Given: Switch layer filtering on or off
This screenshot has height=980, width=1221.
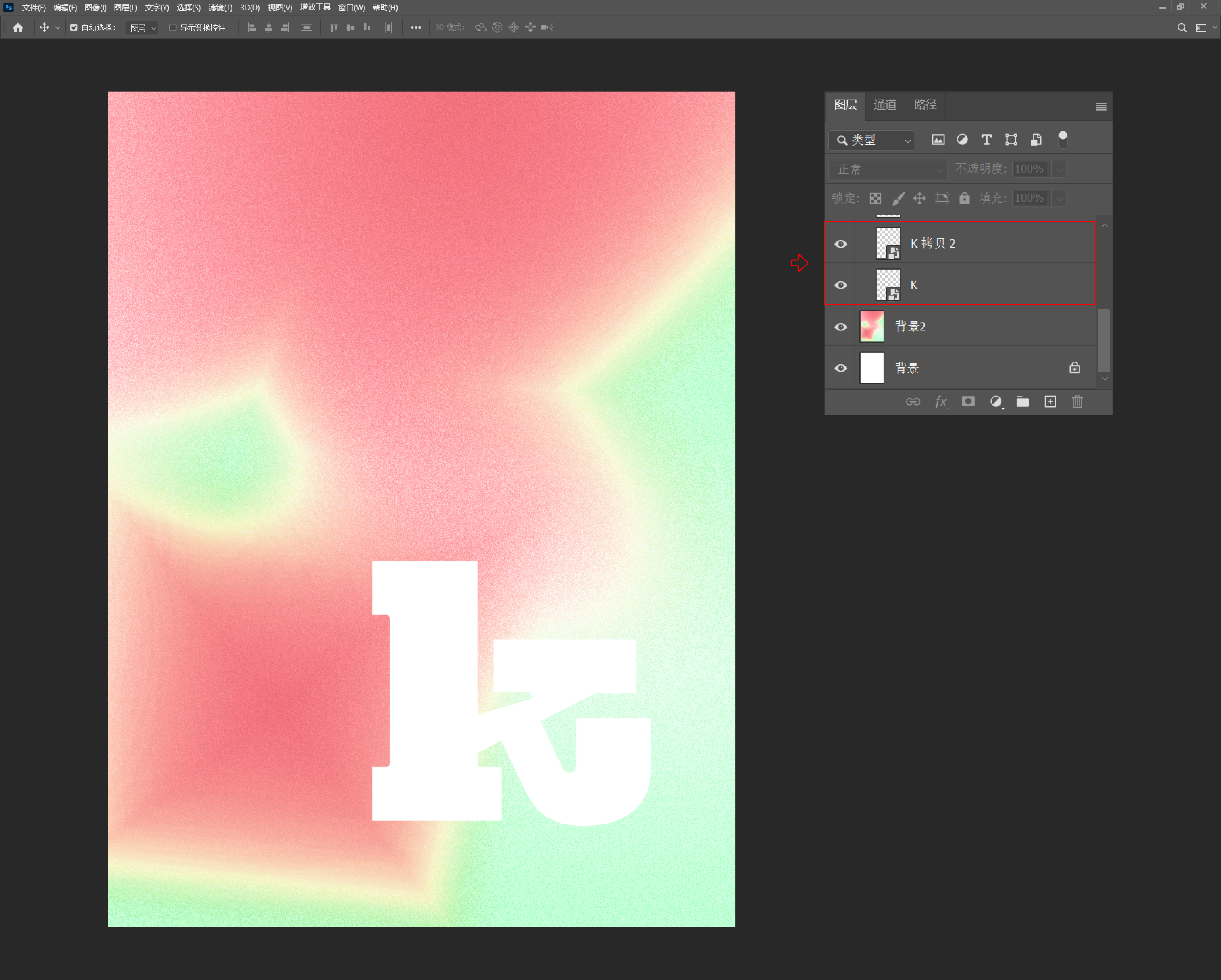Looking at the screenshot, I should 1063,139.
